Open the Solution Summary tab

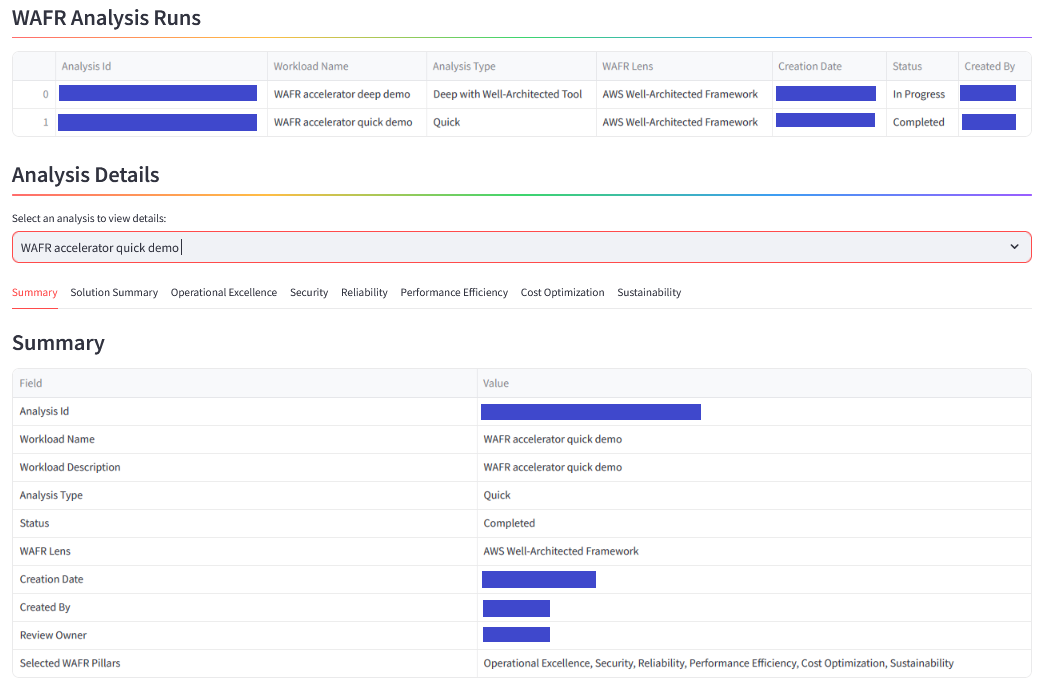click(114, 292)
